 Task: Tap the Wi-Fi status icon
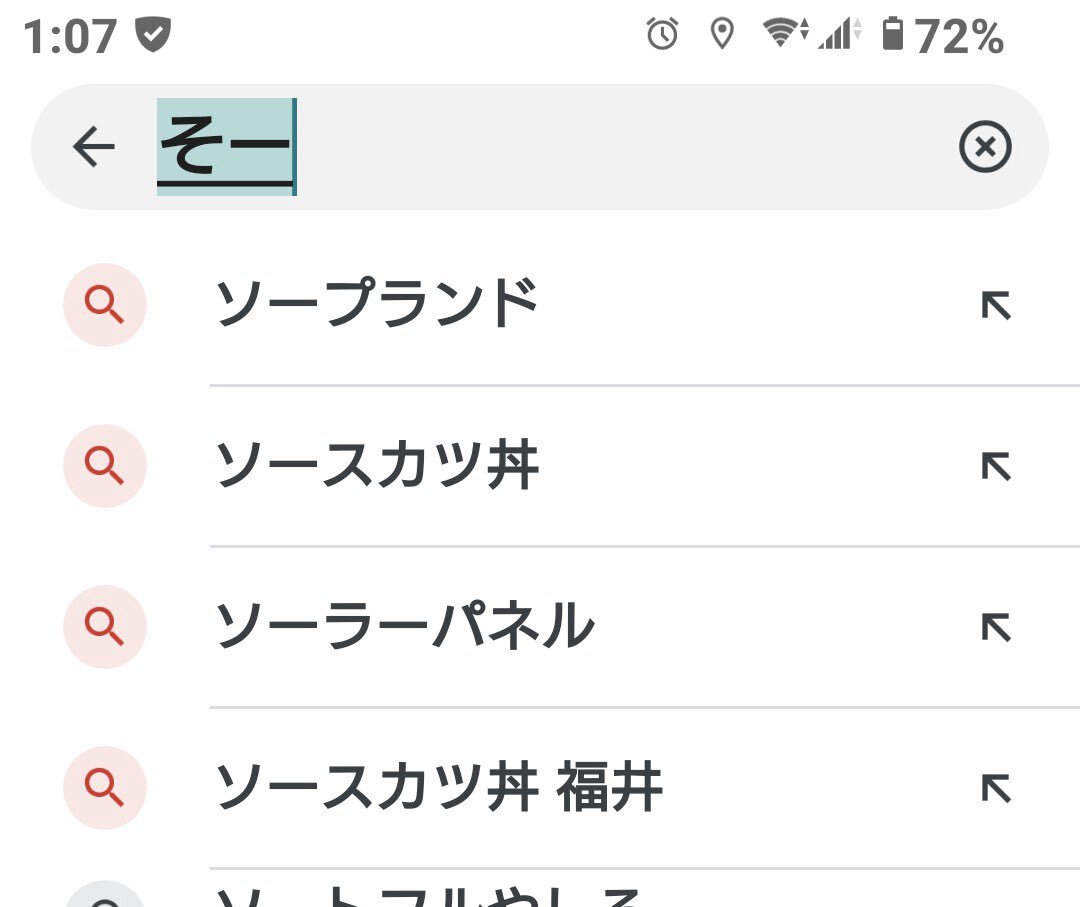tap(783, 35)
